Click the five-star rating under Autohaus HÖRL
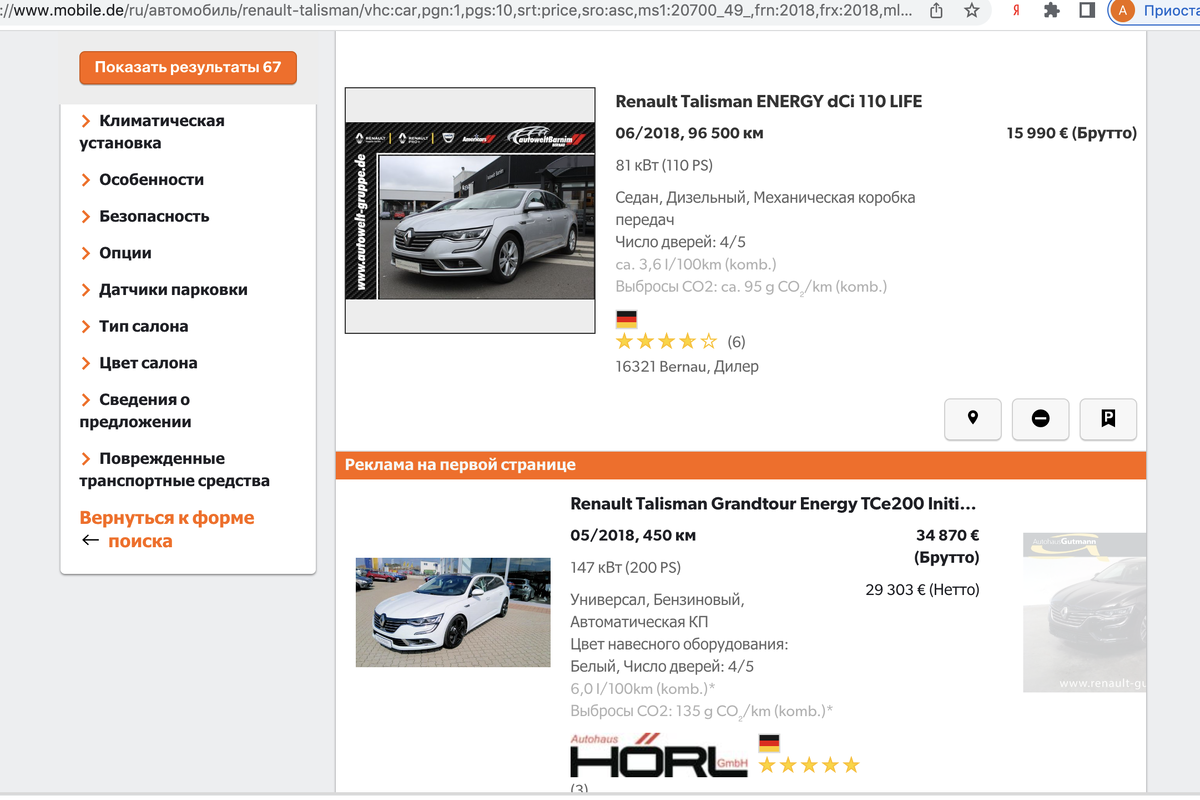 point(808,763)
